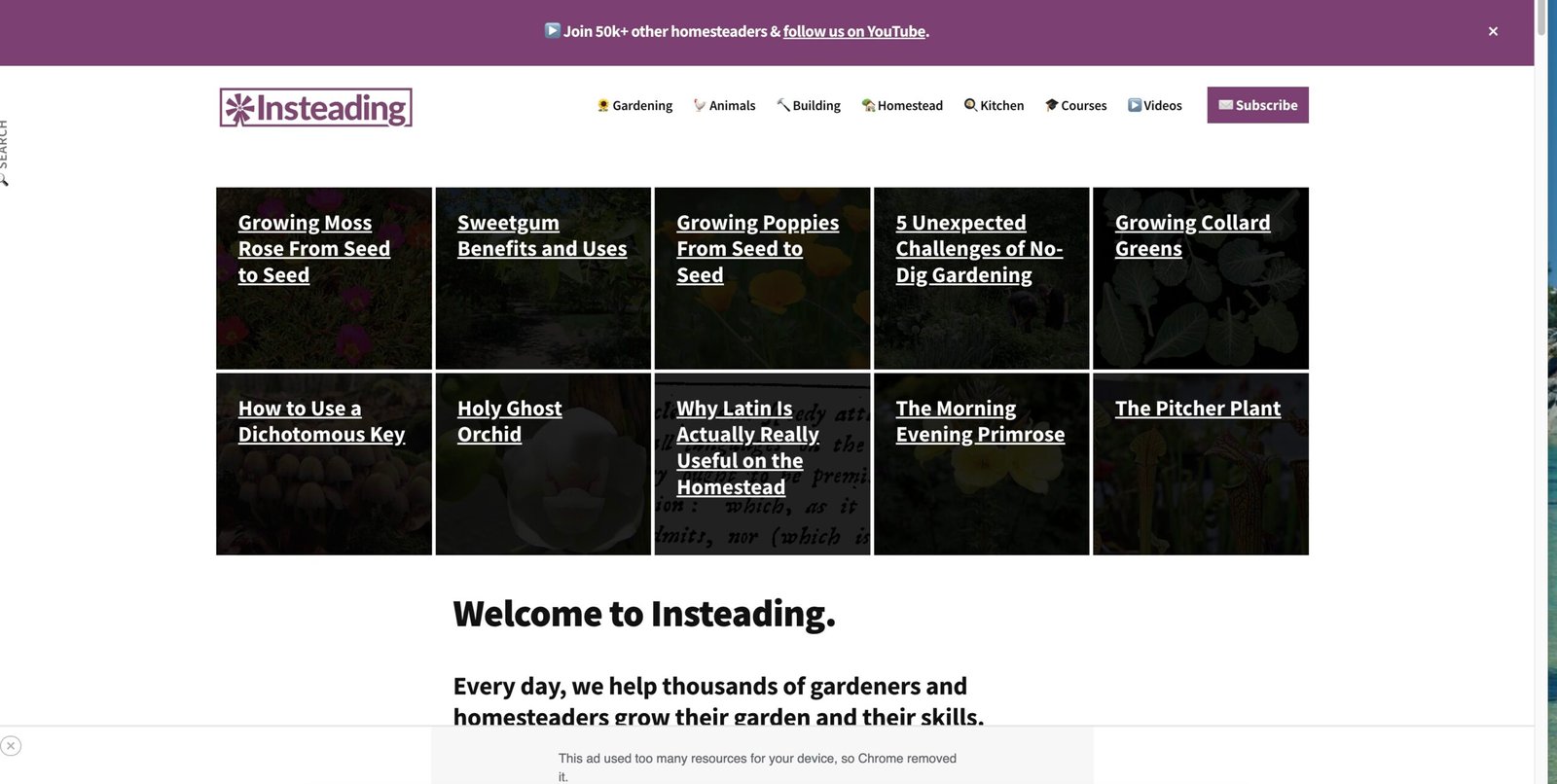Click the graduation cap Courses icon

(1051, 105)
